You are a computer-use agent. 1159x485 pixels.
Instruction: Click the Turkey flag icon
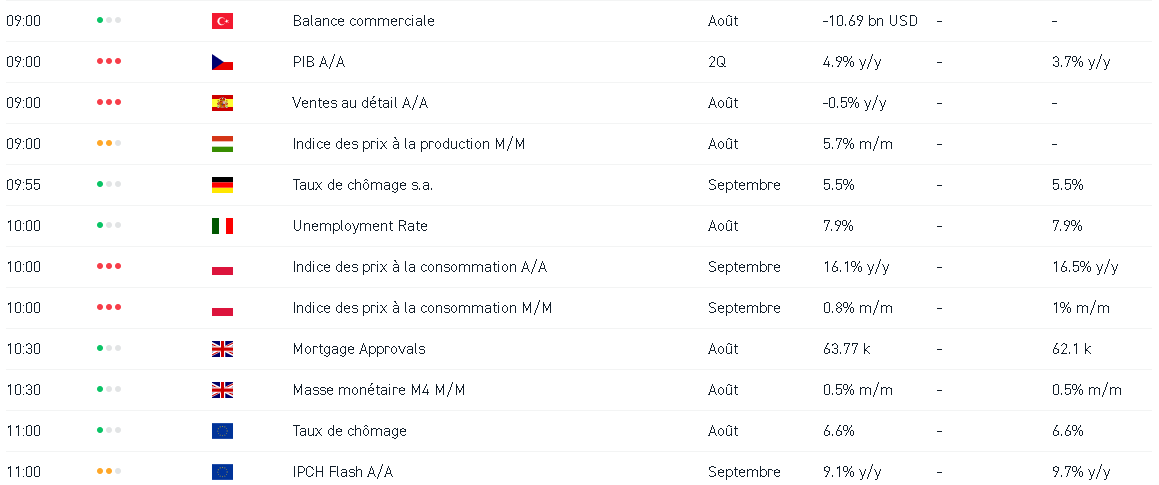222,21
